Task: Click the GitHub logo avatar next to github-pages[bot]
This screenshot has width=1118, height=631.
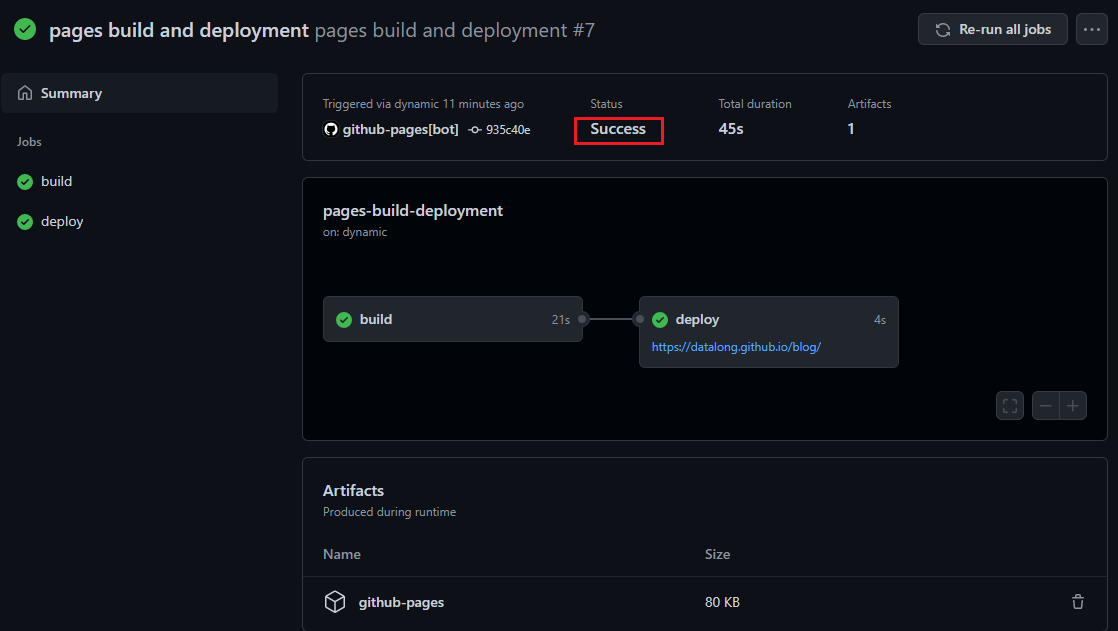Action: (x=330, y=129)
